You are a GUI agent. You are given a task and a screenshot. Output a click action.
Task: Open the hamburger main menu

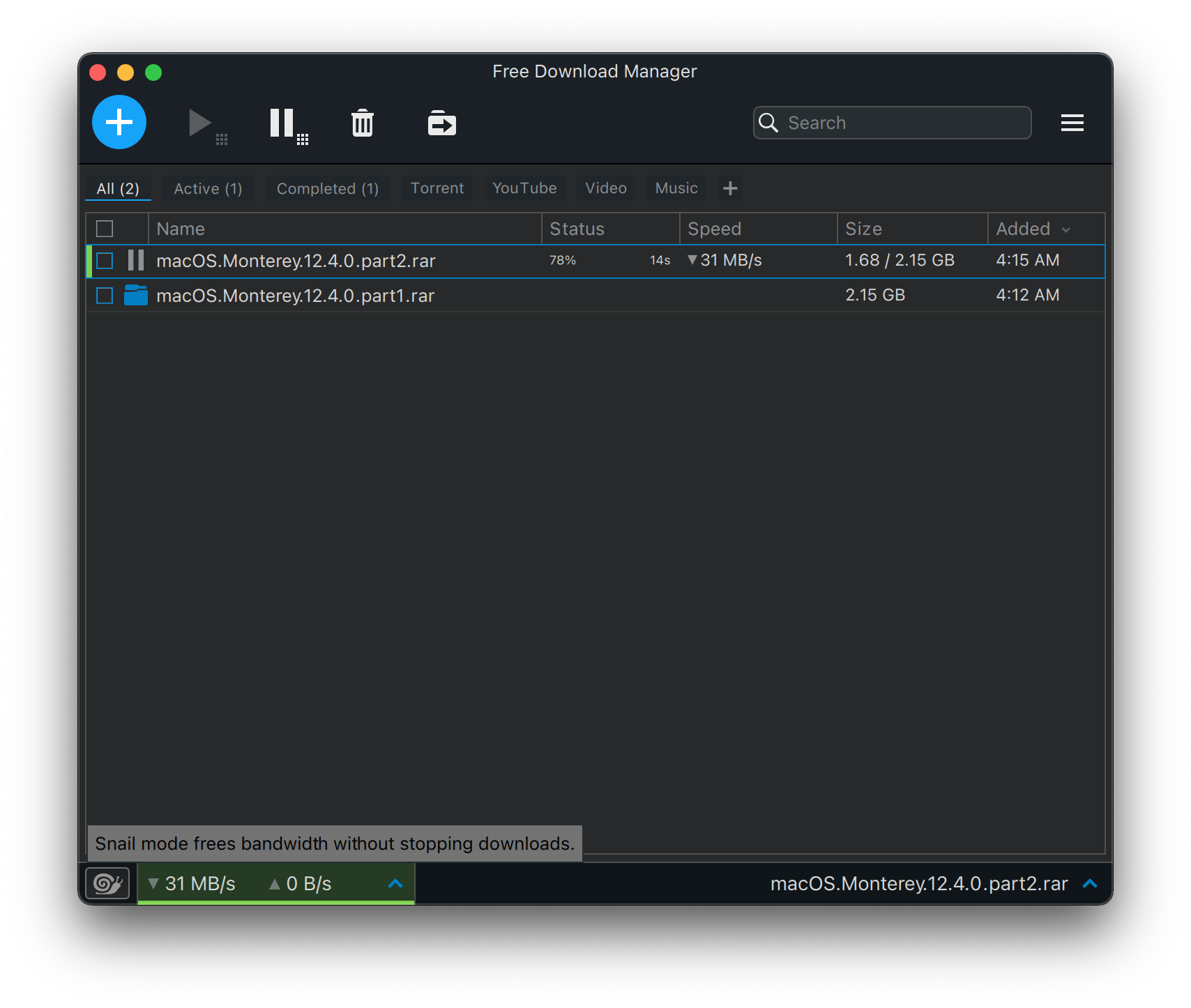[x=1072, y=123]
